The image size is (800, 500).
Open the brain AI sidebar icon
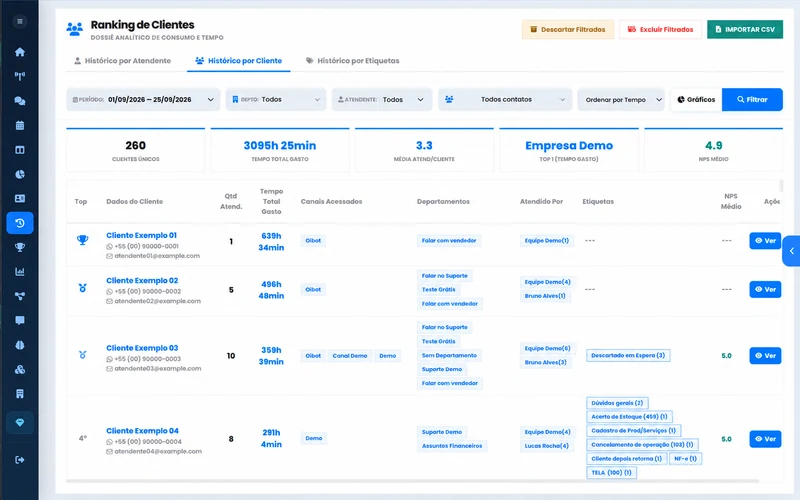click(20, 345)
